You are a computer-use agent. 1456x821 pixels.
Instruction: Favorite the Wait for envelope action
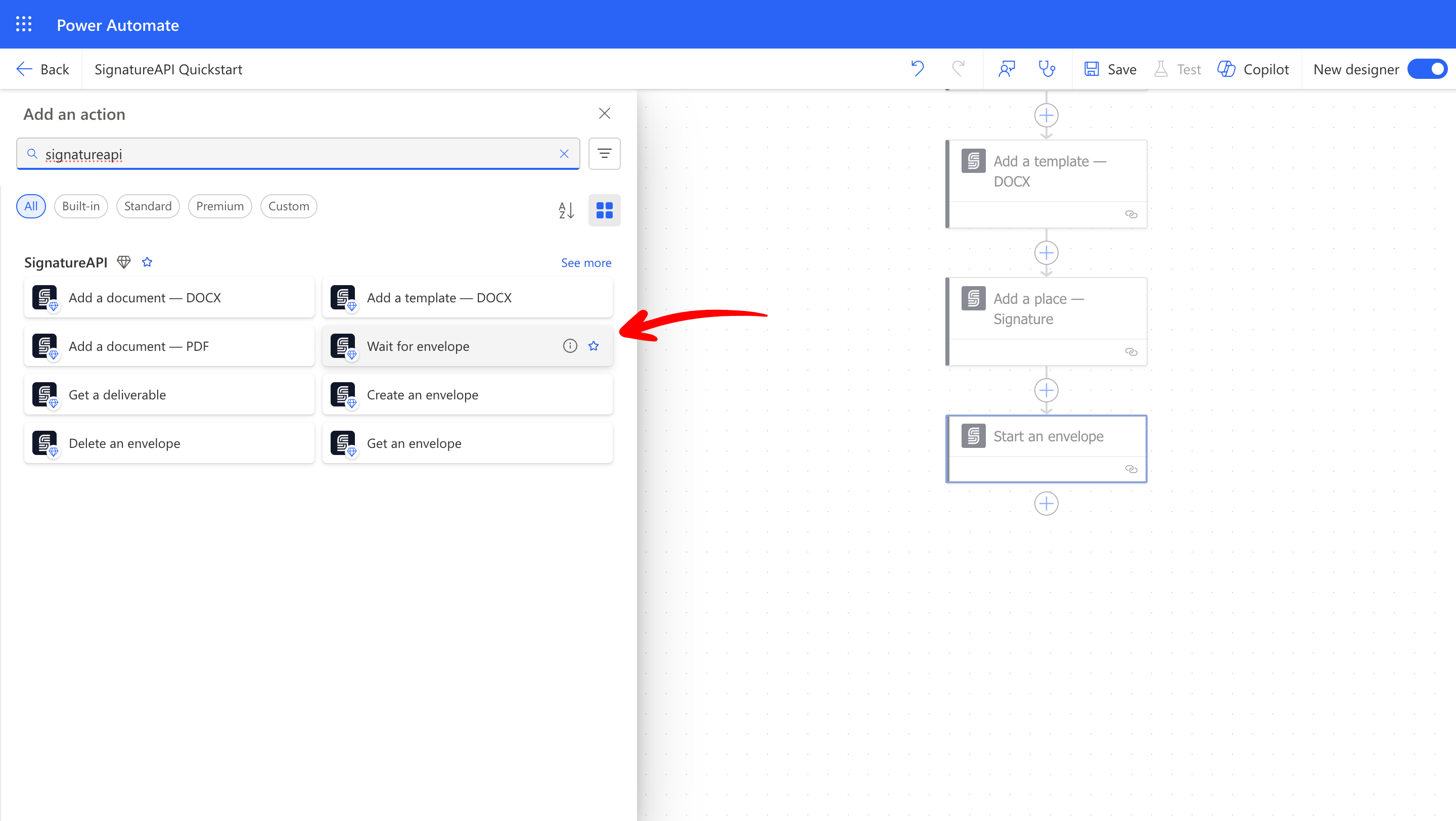point(594,346)
